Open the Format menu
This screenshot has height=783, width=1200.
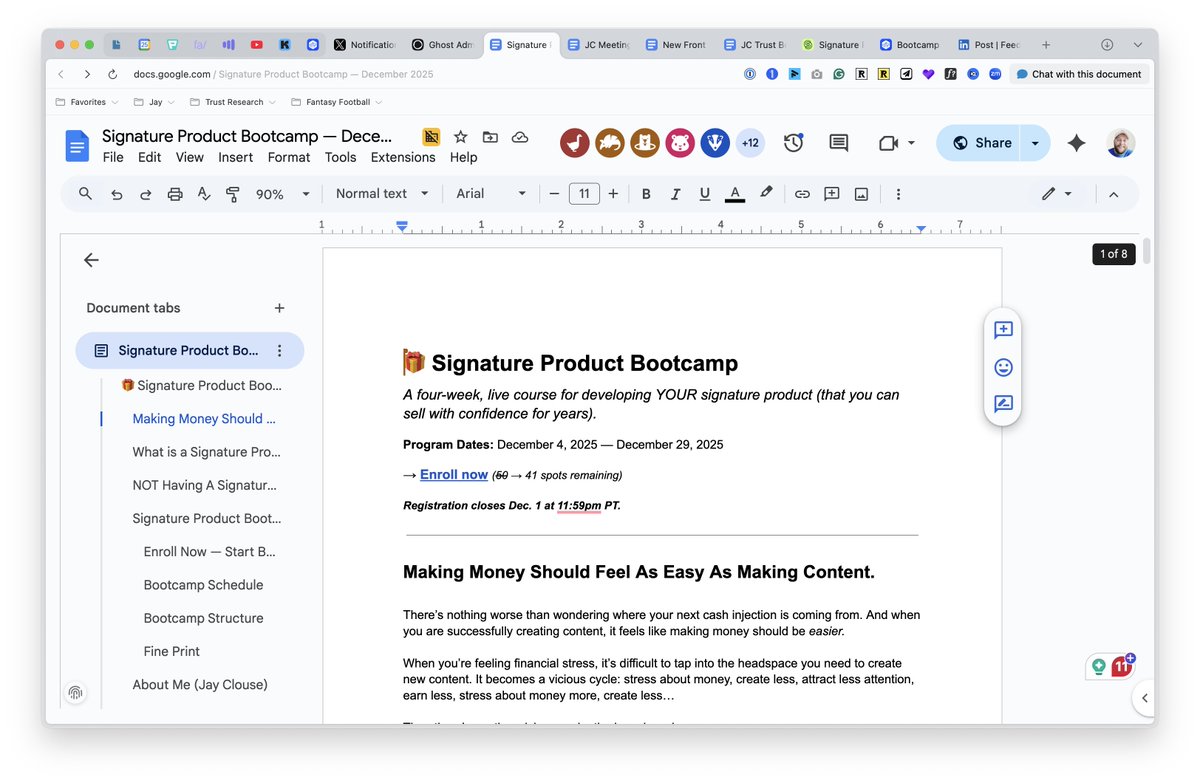(x=288, y=157)
